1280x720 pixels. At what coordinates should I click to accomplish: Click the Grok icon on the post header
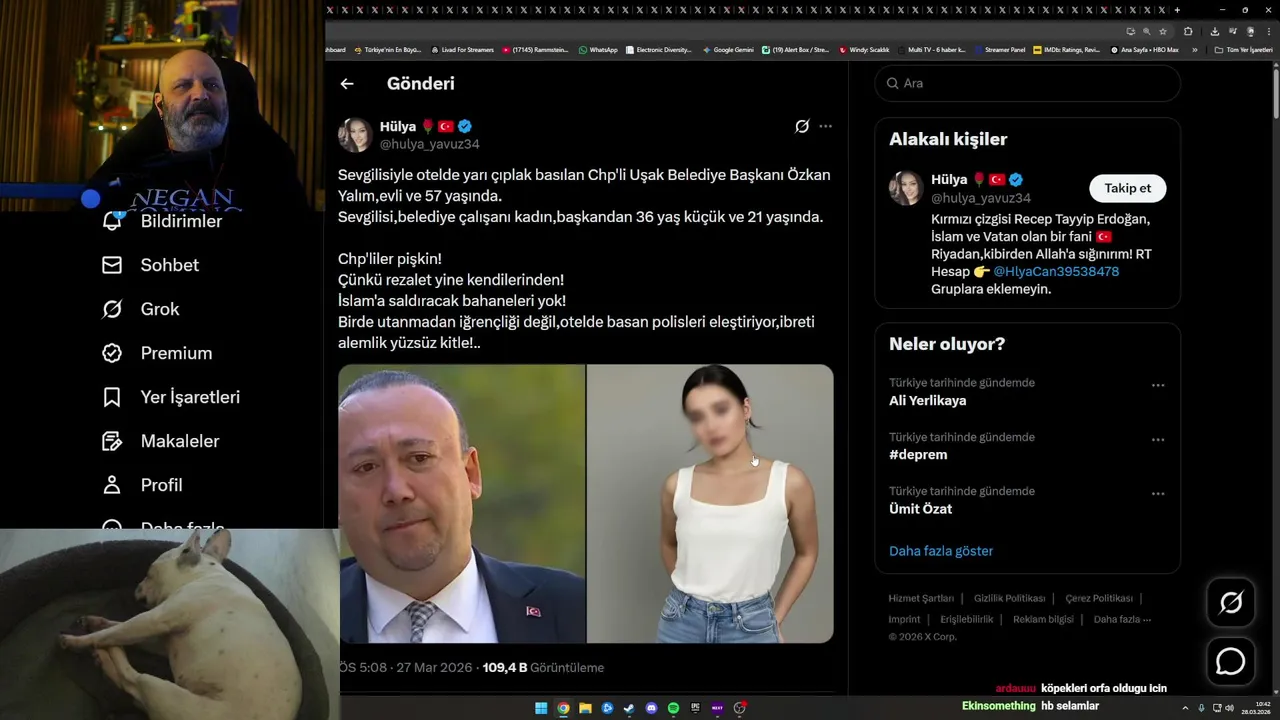tap(802, 126)
